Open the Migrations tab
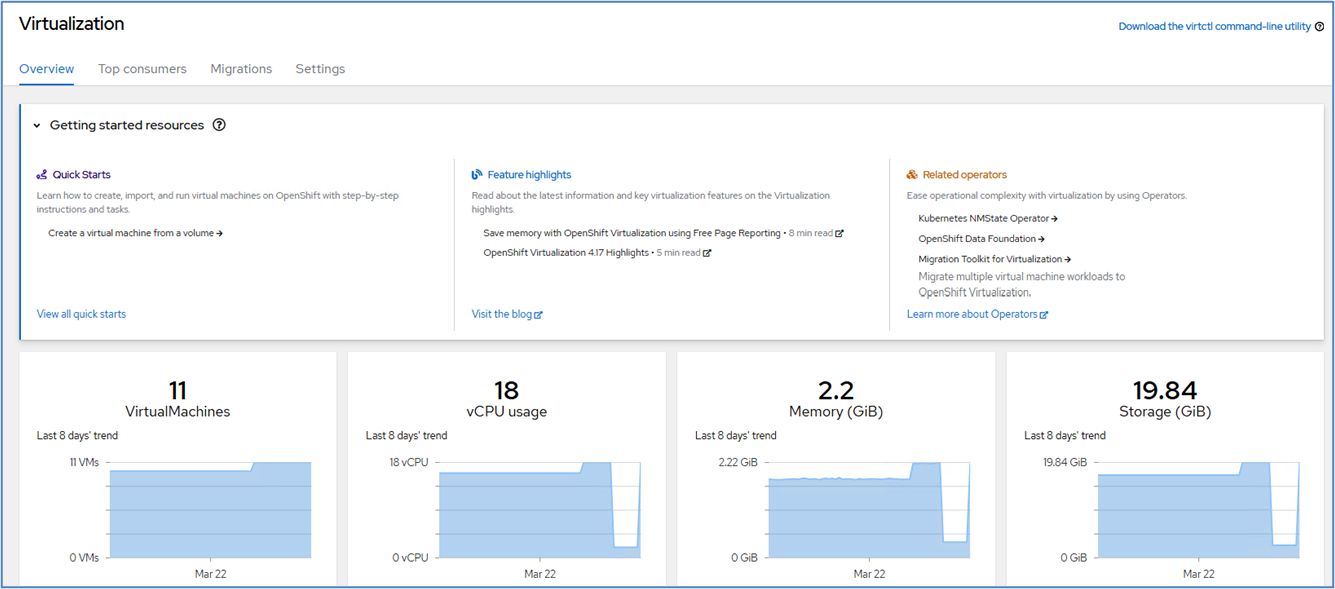 coord(241,69)
